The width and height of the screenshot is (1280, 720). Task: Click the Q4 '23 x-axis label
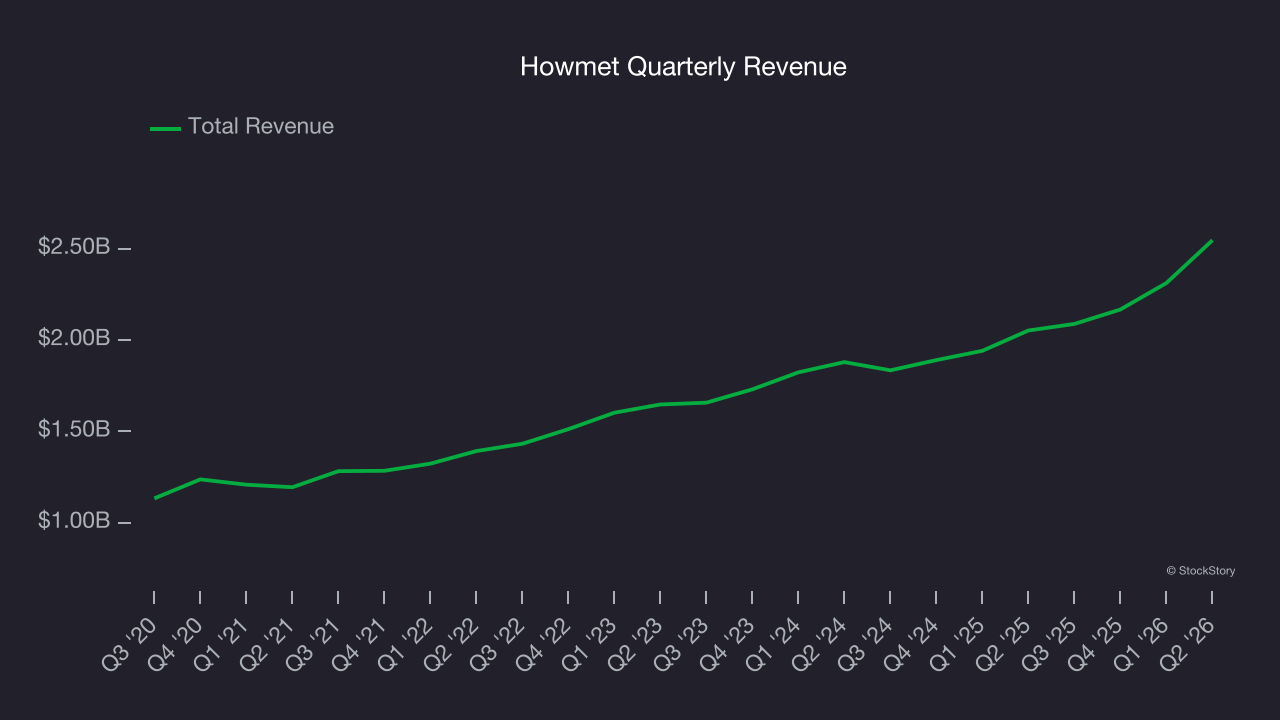pos(728,644)
